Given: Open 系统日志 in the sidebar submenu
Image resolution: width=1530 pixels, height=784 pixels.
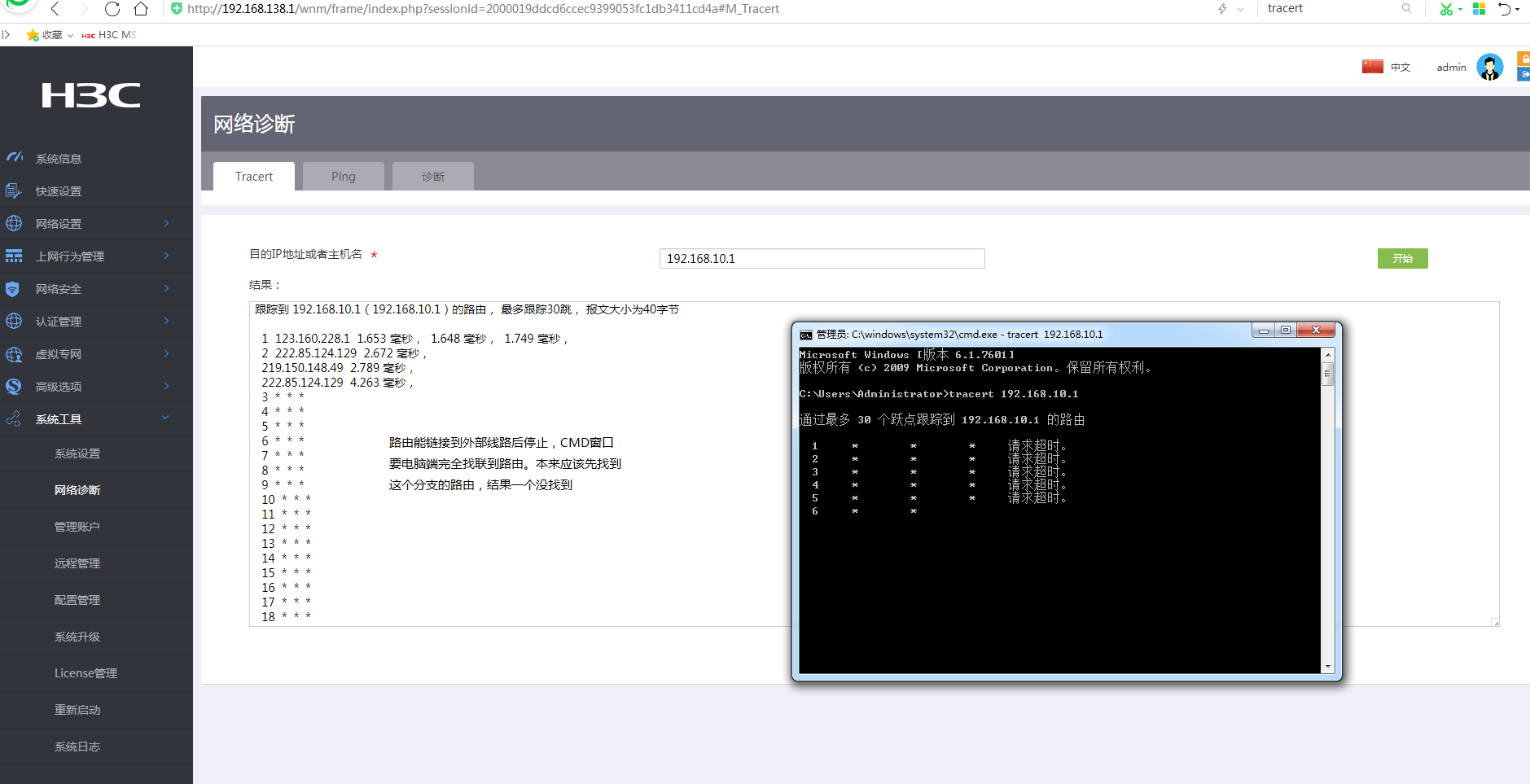Looking at the screenshot, I should click(x=77, y=747).
